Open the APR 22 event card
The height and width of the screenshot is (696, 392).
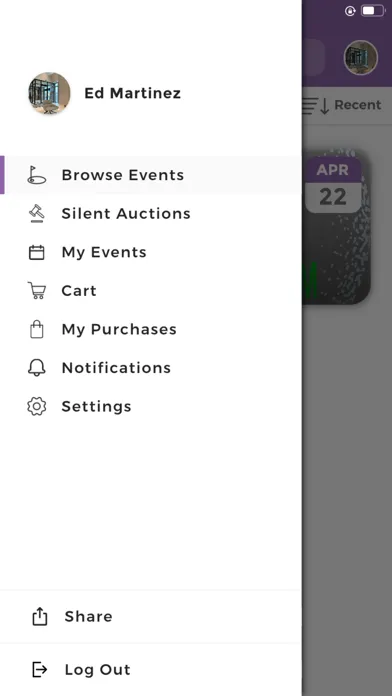tap(337, 226)
